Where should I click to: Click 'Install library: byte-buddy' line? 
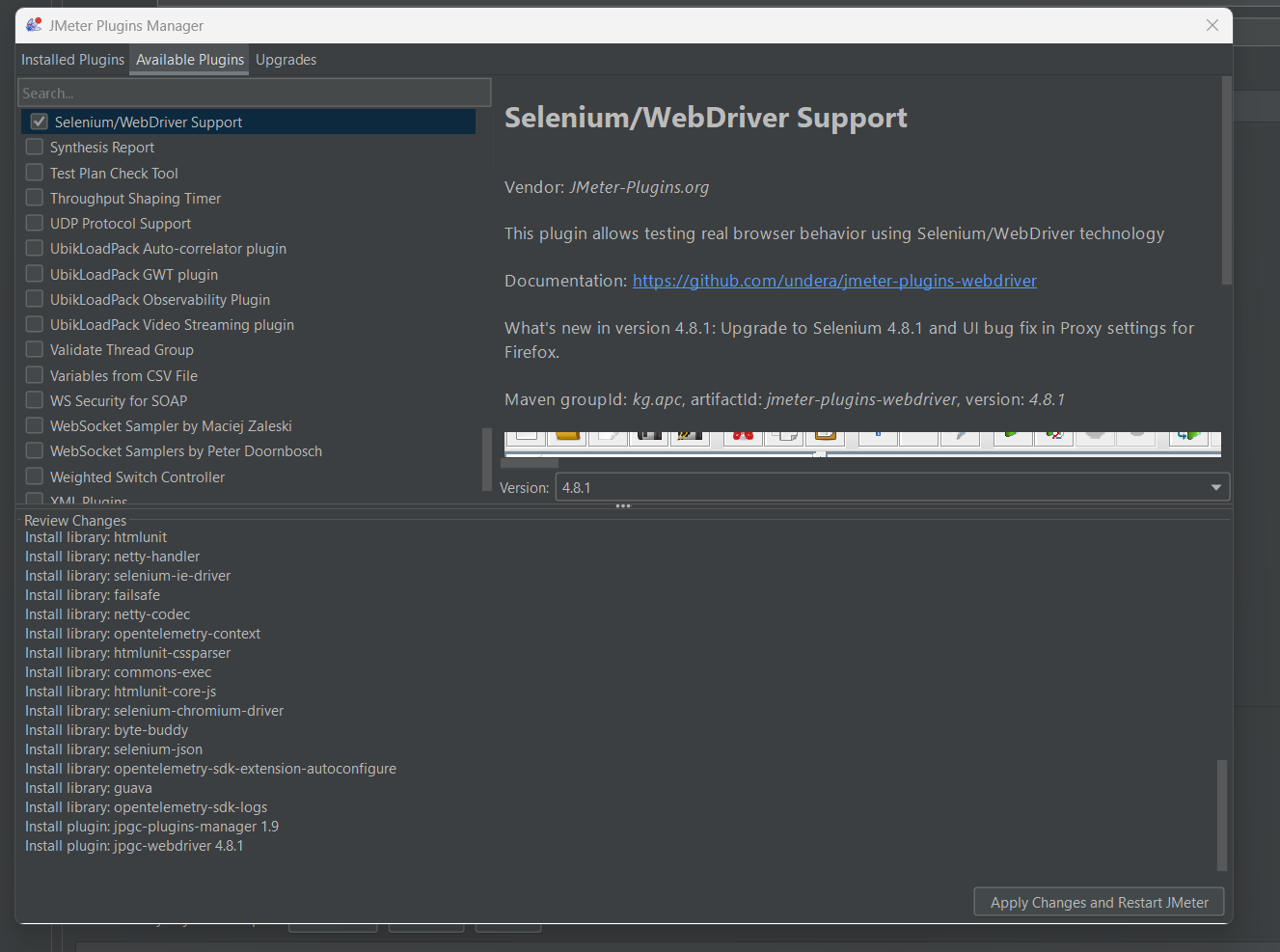click(x=106, y=730)
